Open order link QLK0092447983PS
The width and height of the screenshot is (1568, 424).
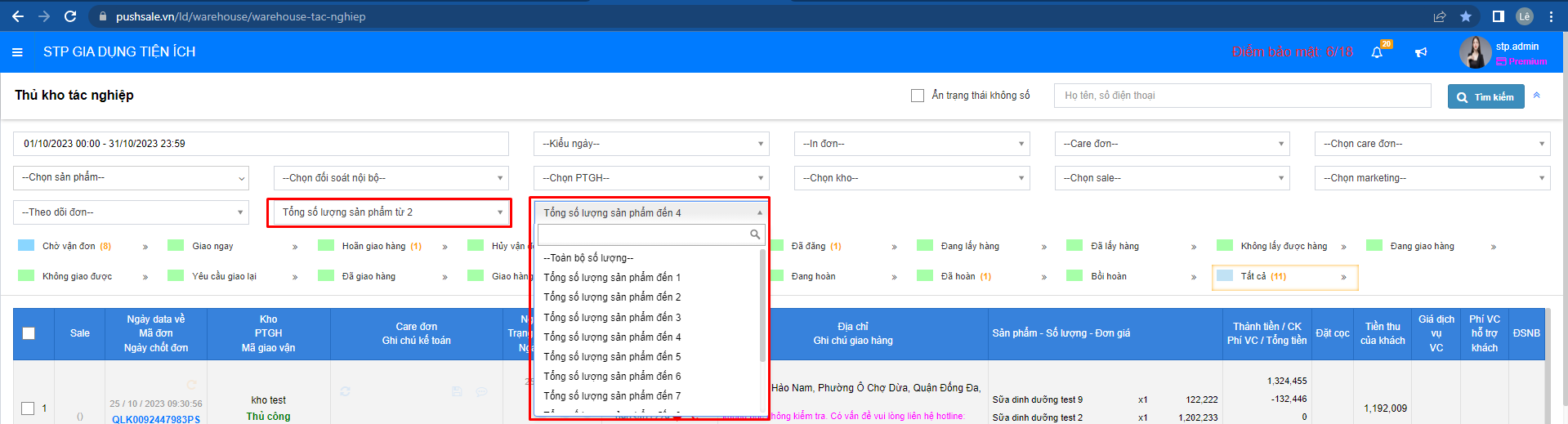(x=156, y=419)
